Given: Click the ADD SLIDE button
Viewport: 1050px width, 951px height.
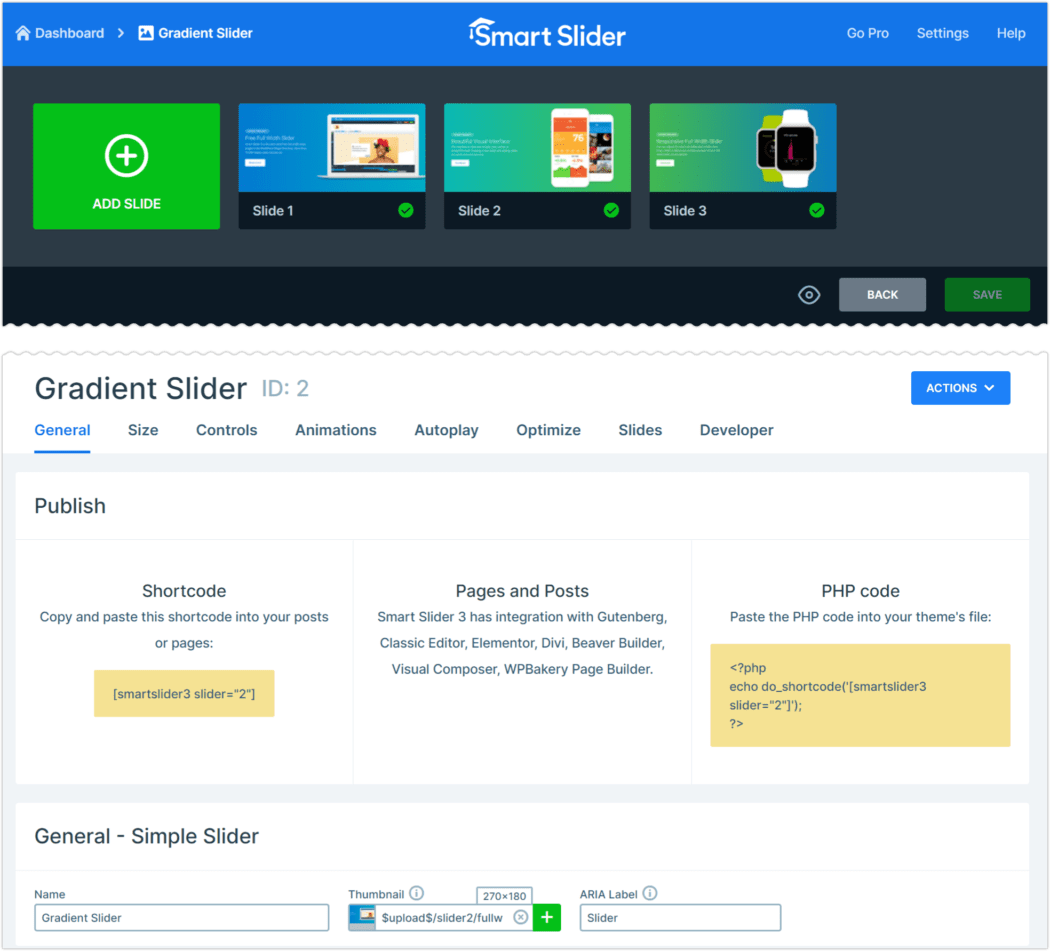Looking at the screenshot, I should [127, 166].
